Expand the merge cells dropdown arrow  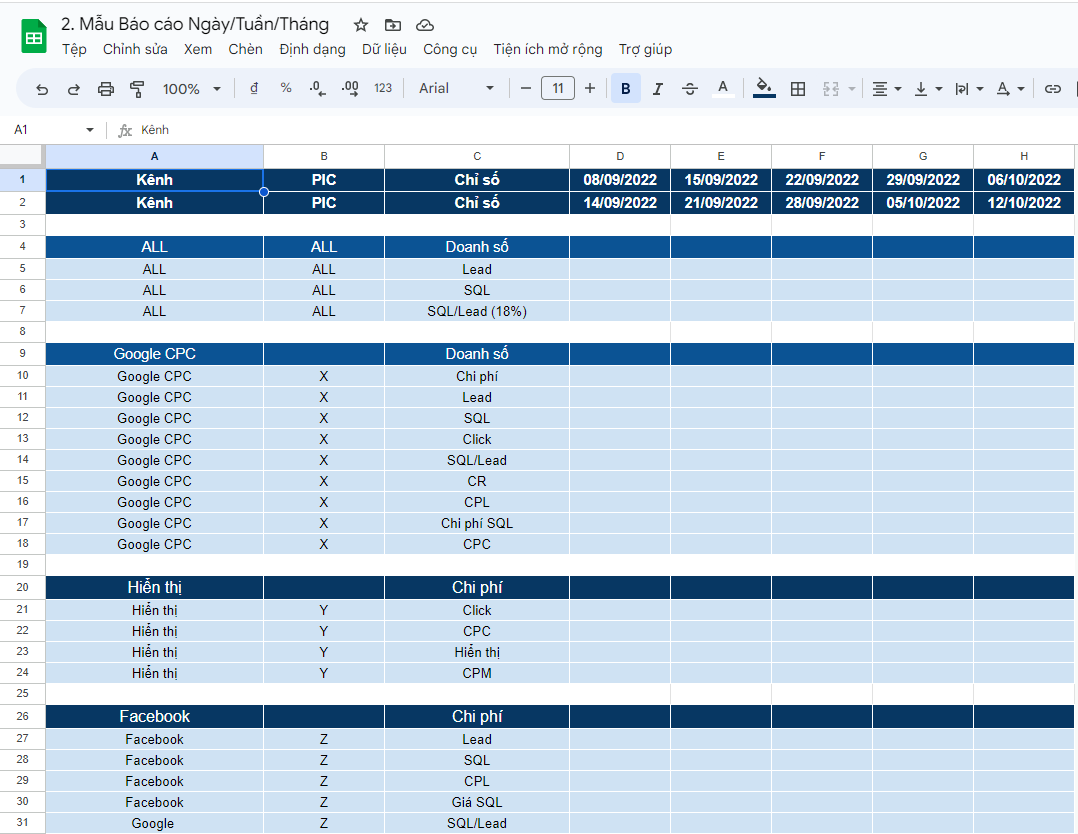[852, 89]
